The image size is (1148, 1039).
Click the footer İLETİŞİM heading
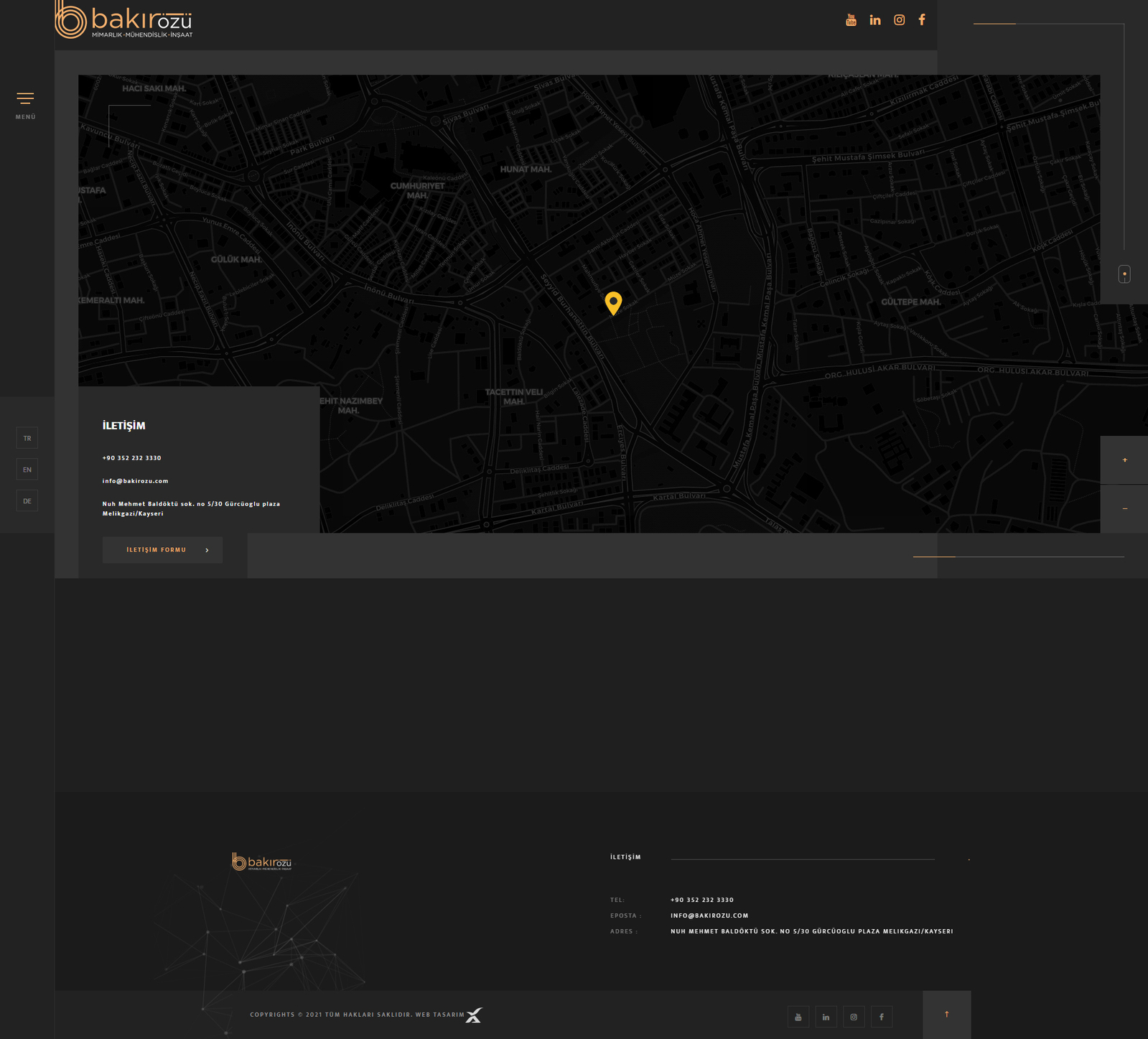tap(625, 857)
